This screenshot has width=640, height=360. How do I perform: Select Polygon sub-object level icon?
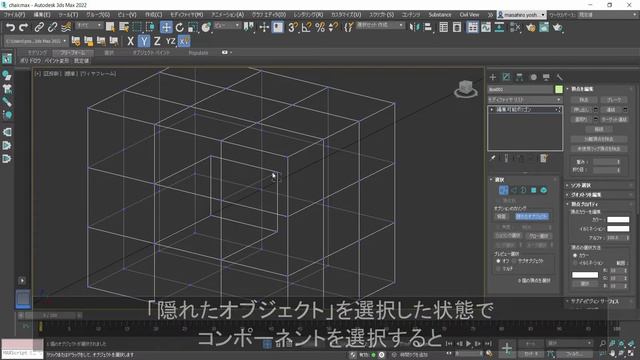533,190
